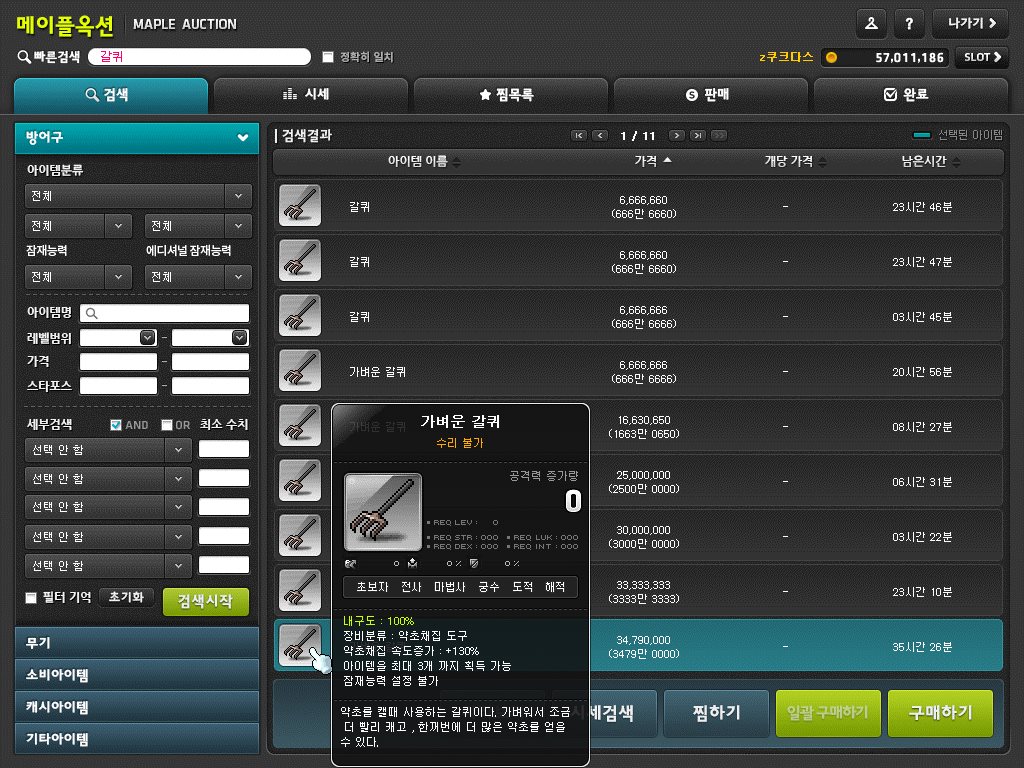Click the quick search magnifier icon
Viewport: 1024px width, 768px height.
point(24,57)
